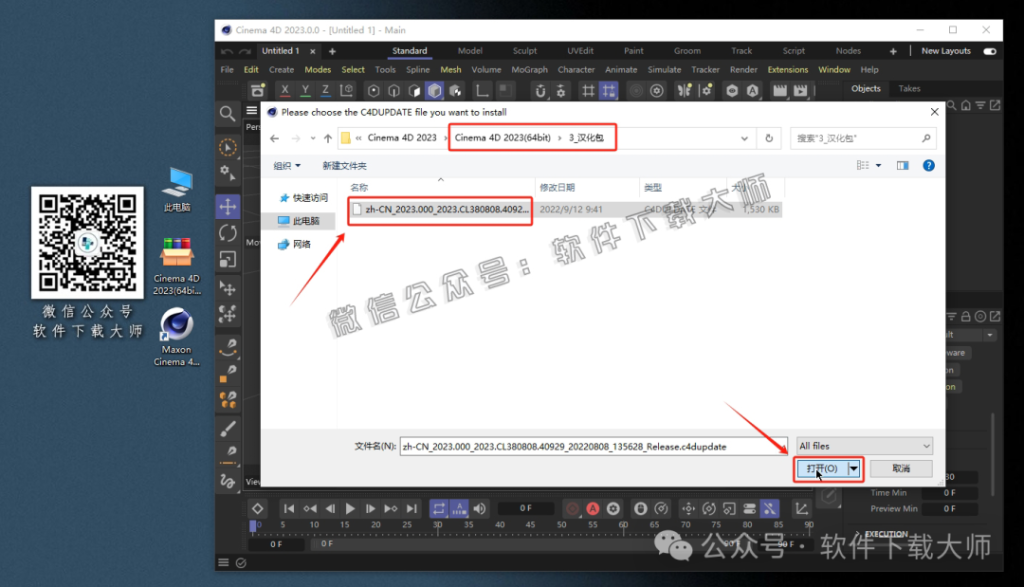Toggle keyframe recording with the red record icon
1024x587 pixels.
click(573, 508)
